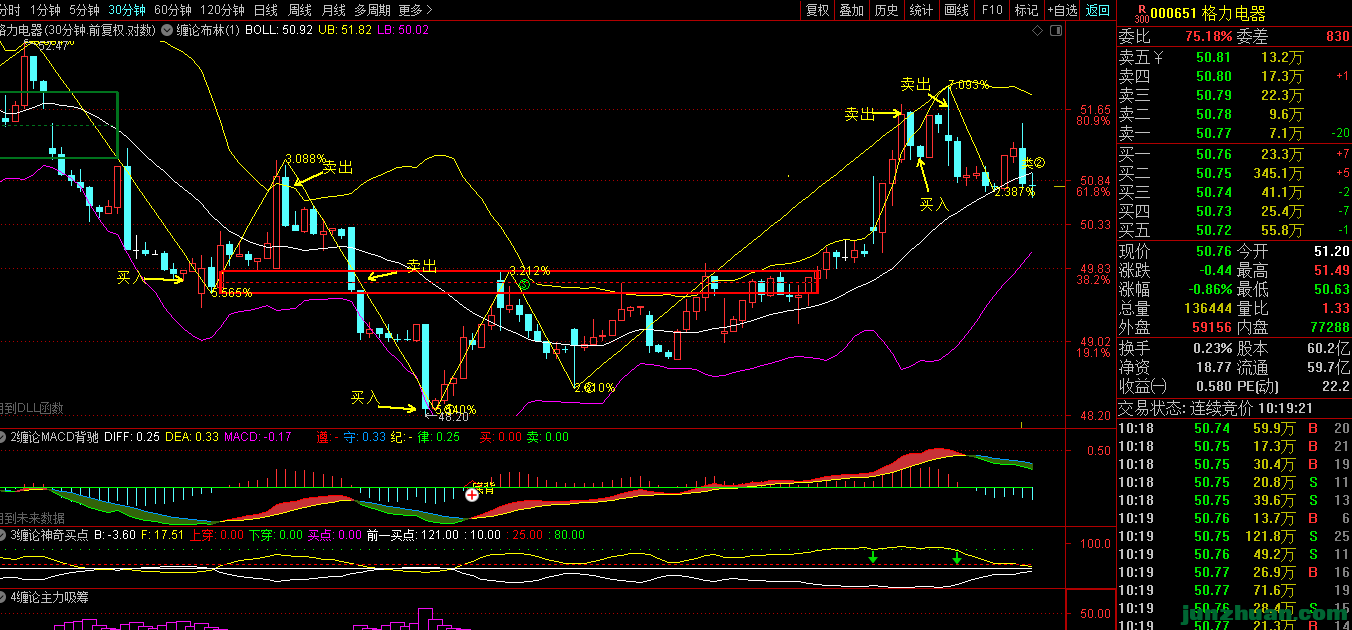Click the 最高 value 51.49
The height and width of the screenshot is (630, 1352).
coord(1331,270)
